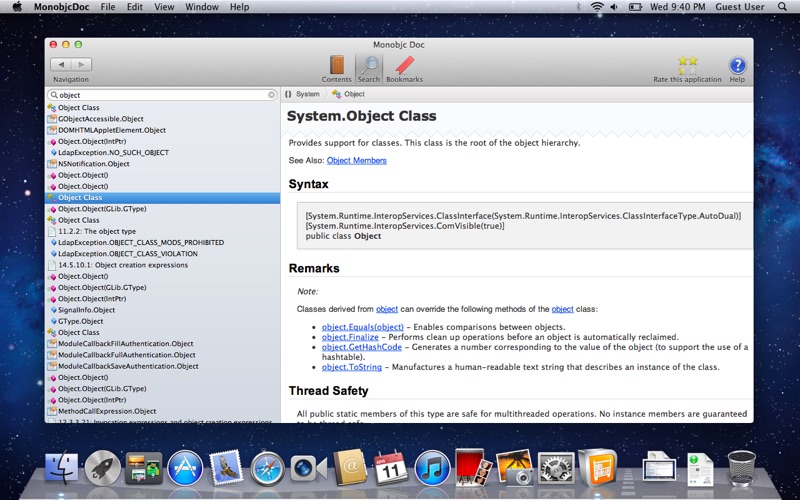Select ModuleCallbackFillAuthentication.Object result

tap(162, 343)
